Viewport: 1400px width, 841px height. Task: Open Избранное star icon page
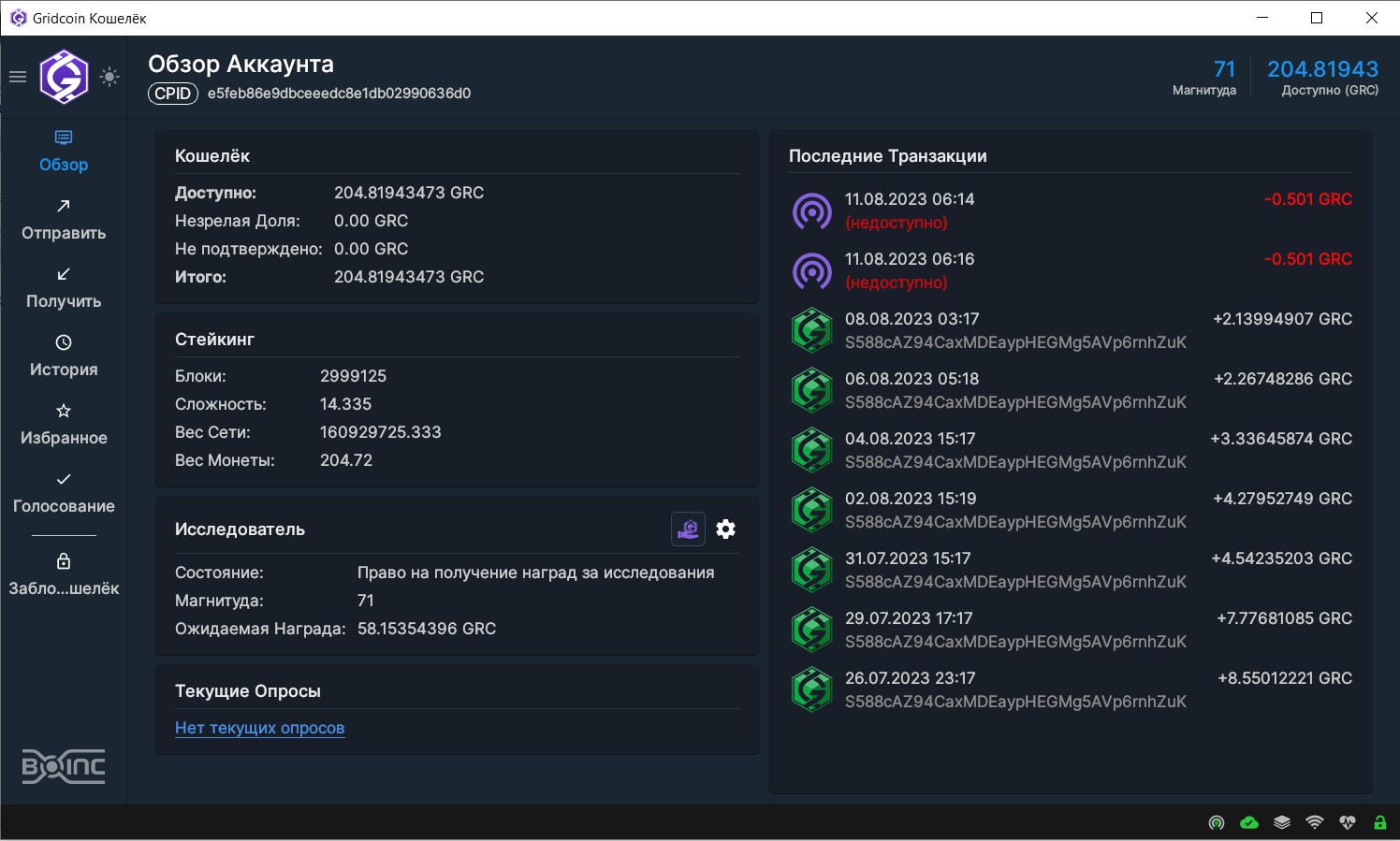(64, 425)
